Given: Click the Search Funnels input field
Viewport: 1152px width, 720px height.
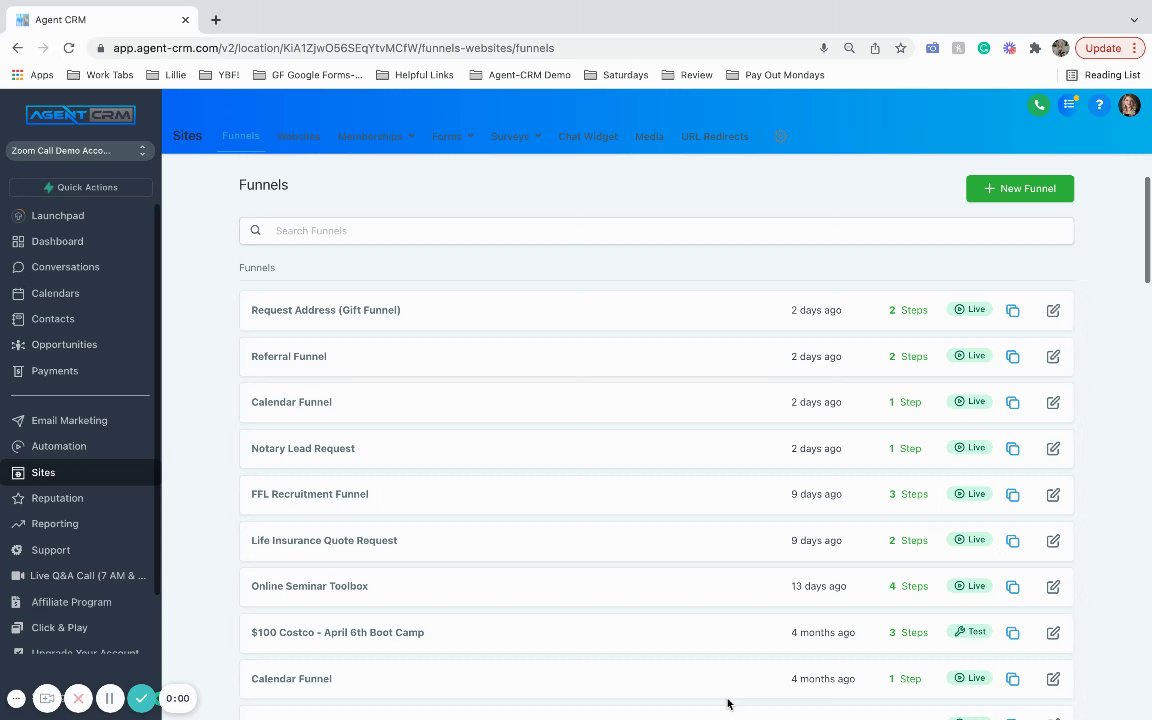Looking at the screenshot, I should [x=656, y=231].
